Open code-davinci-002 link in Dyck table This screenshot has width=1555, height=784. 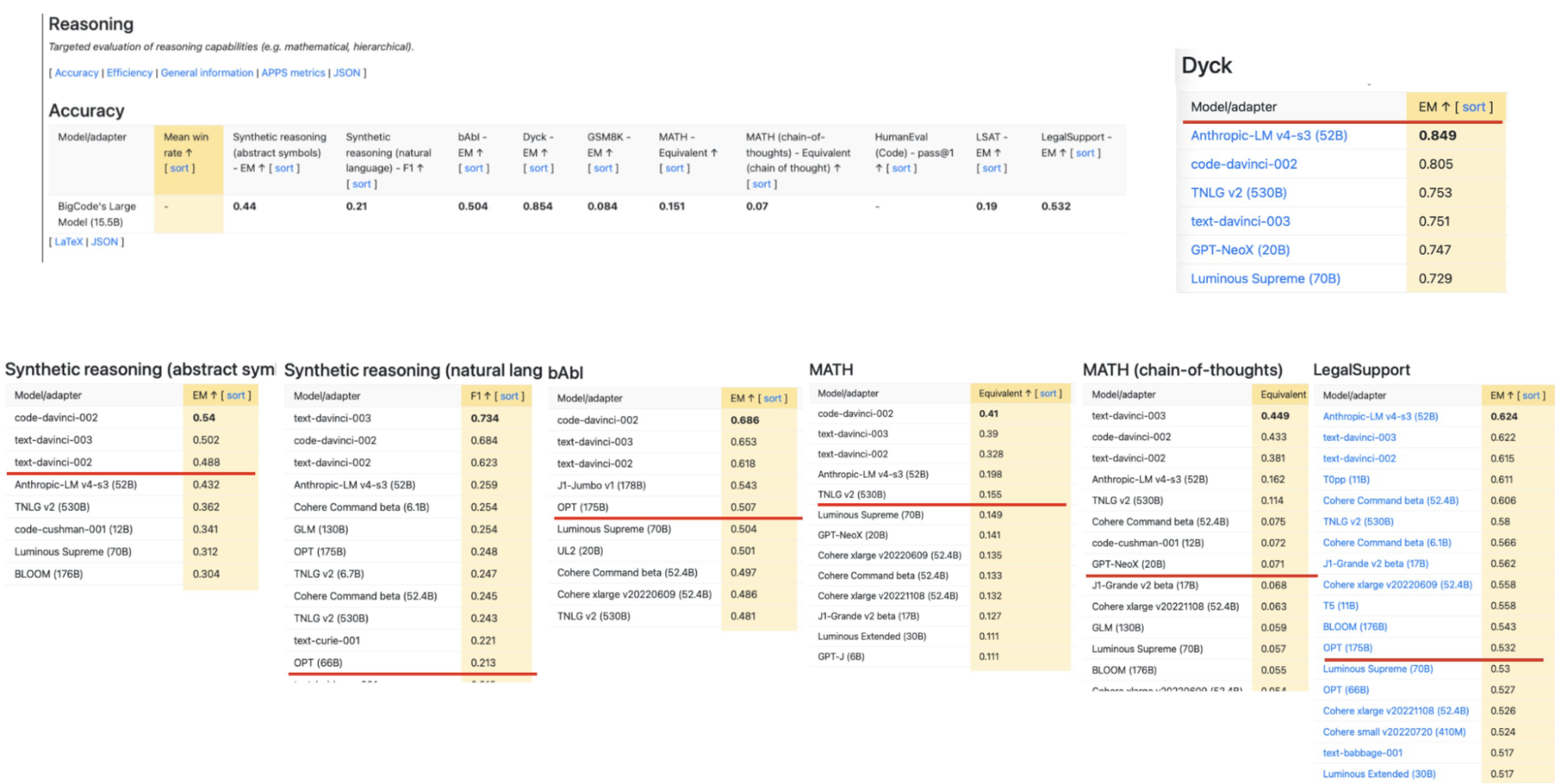pos(1244,164)
